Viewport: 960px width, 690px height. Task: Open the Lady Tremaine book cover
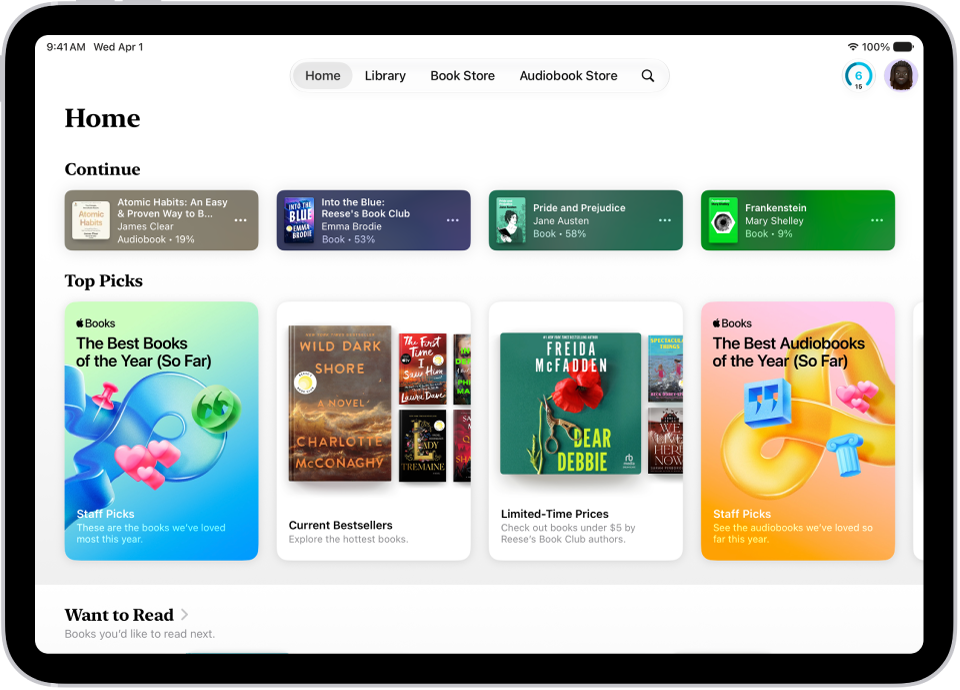click(x=422, y=446)
